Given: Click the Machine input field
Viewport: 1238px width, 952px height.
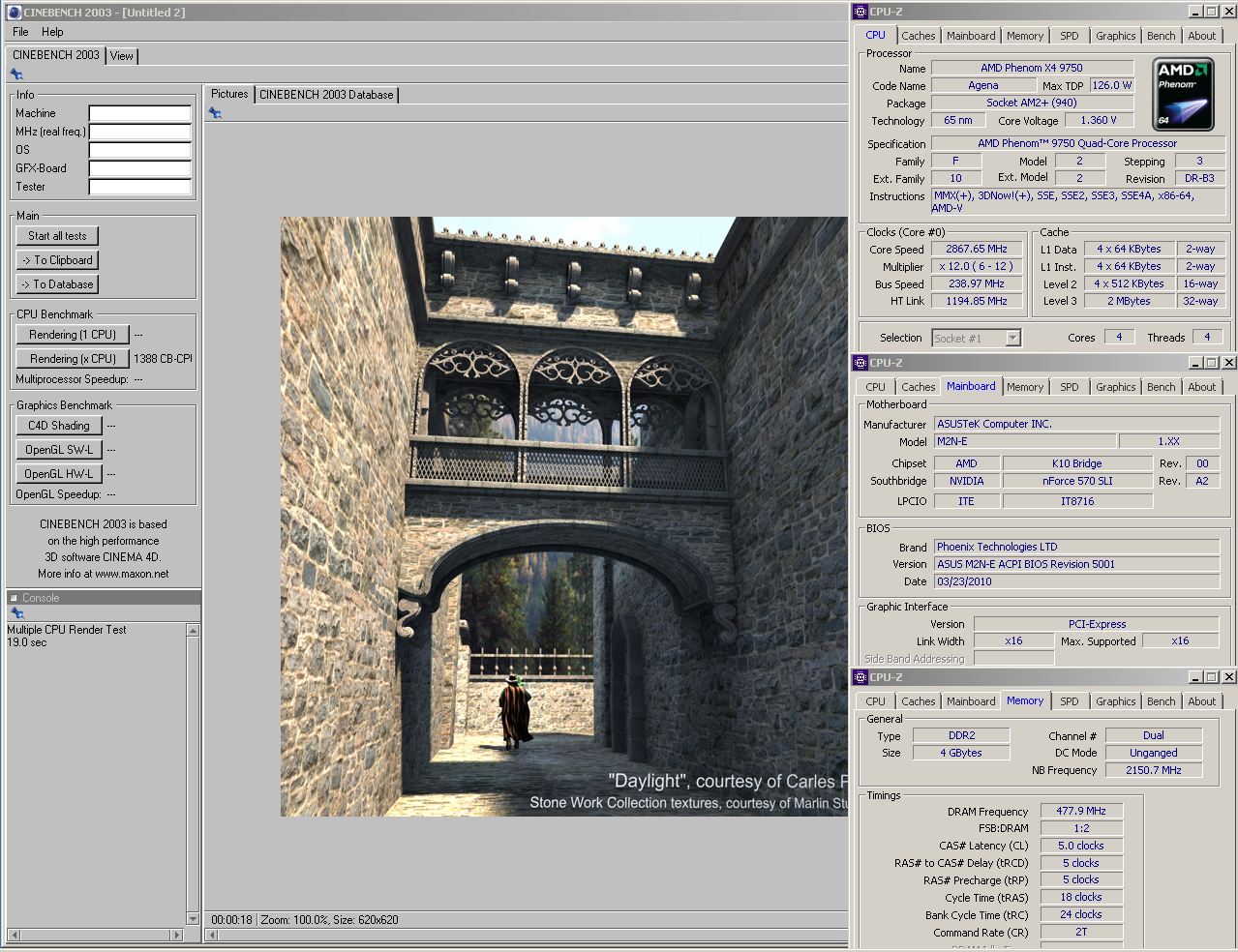Looking at the screenshot, I should (140, 113).
